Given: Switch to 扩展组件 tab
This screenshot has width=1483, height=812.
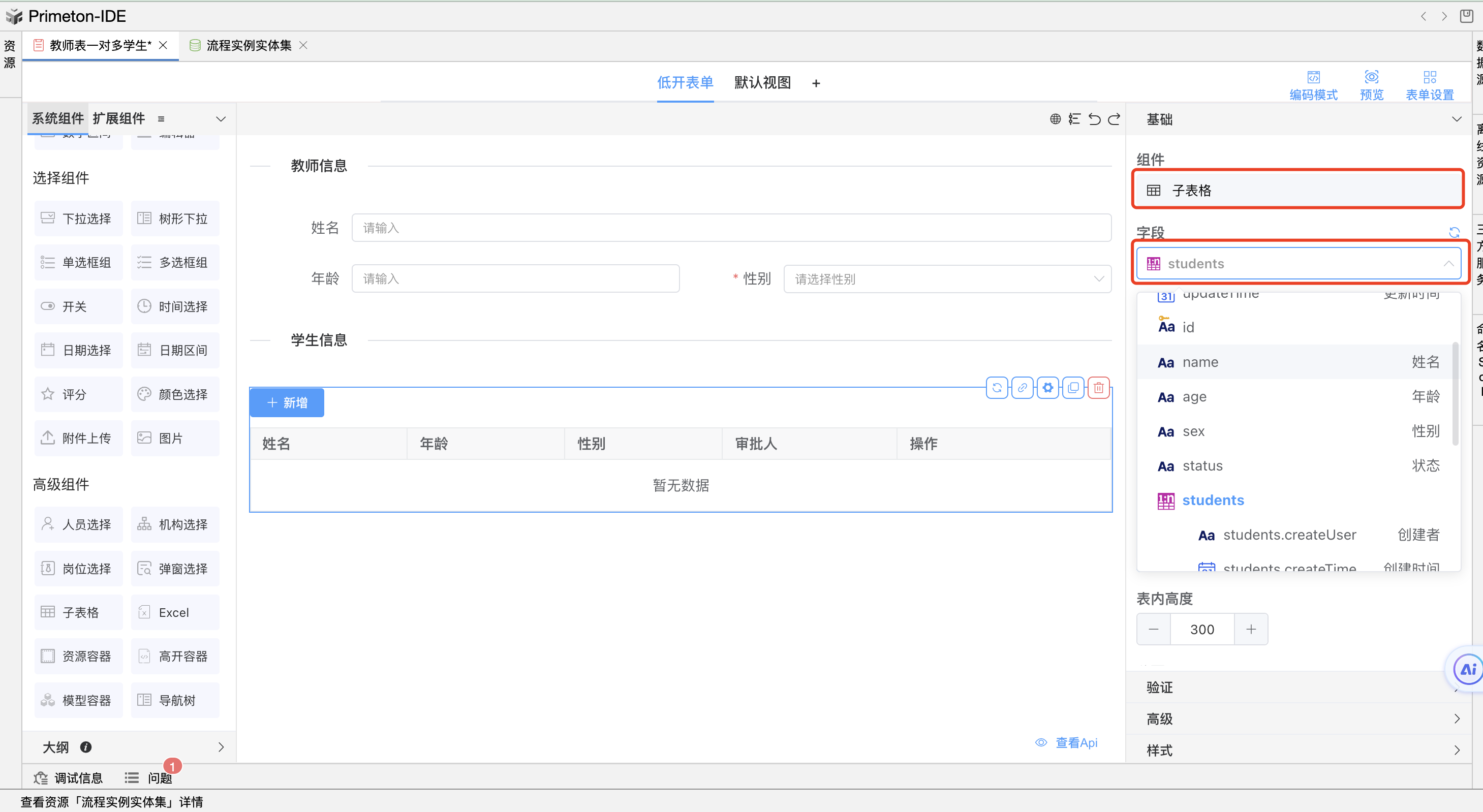Looking at the screenshot, I should (x=118, y=118).
